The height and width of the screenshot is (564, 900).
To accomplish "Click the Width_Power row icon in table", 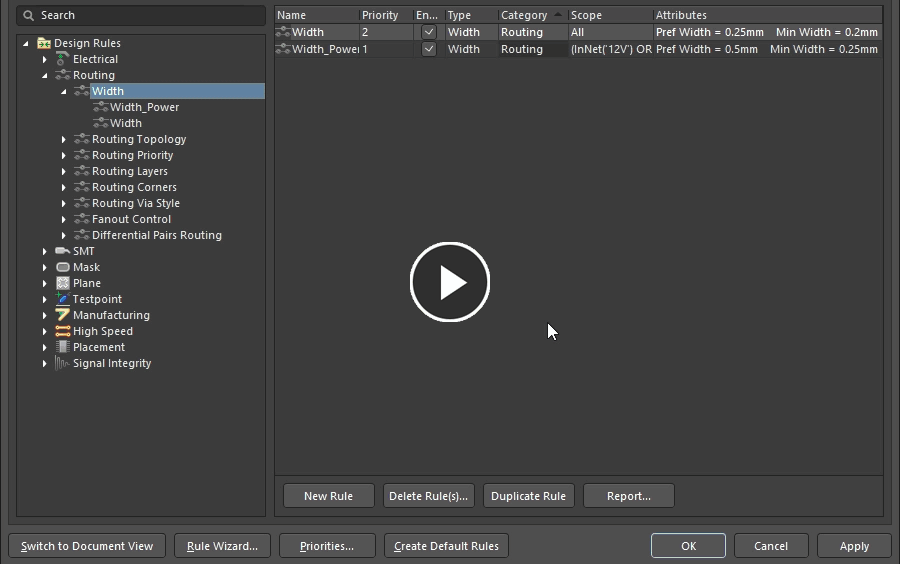I will 283,49.
